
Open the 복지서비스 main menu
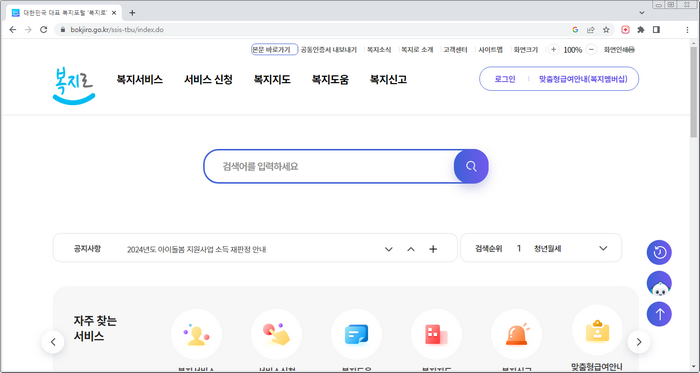(x=140, y=80)
